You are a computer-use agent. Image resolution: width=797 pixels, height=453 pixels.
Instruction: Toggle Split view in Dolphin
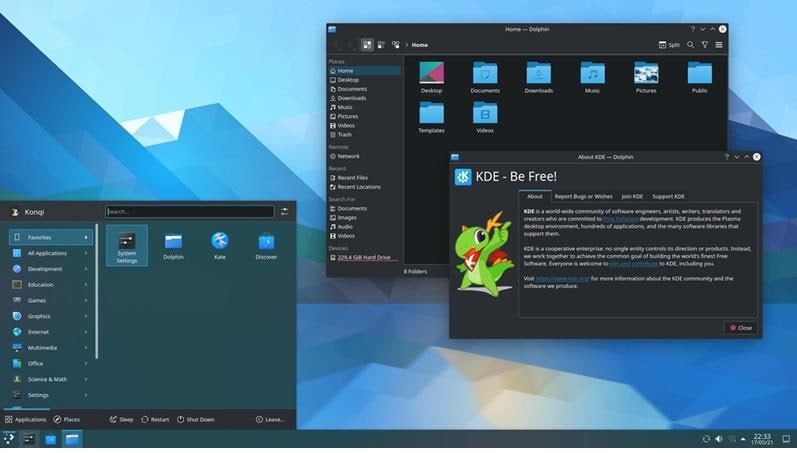click(x=669, y=45)
